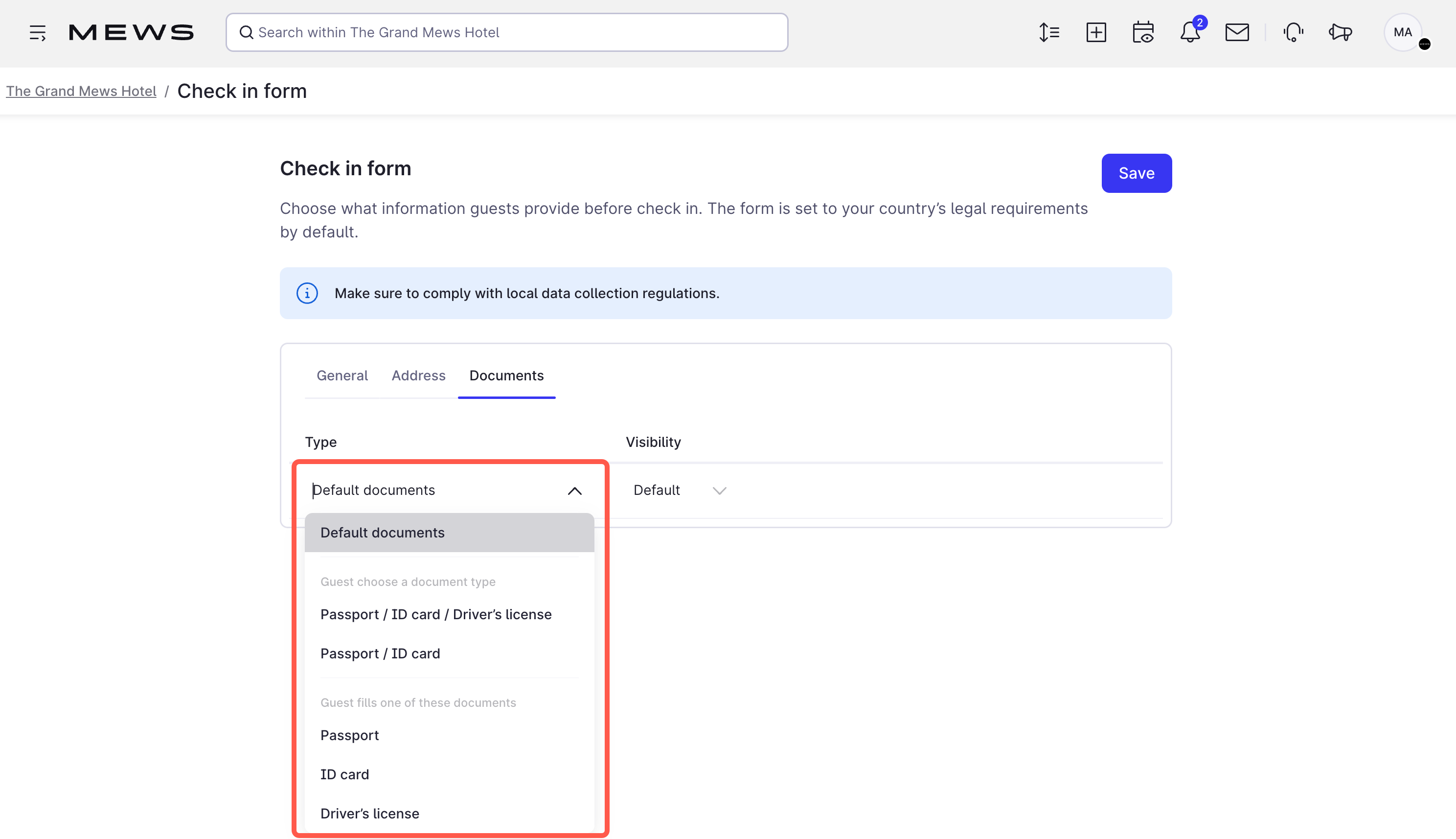This screenshot has width=1456, height=839.
Task: Open announcements with the megaphone icon
Action: coord(1340,33)
